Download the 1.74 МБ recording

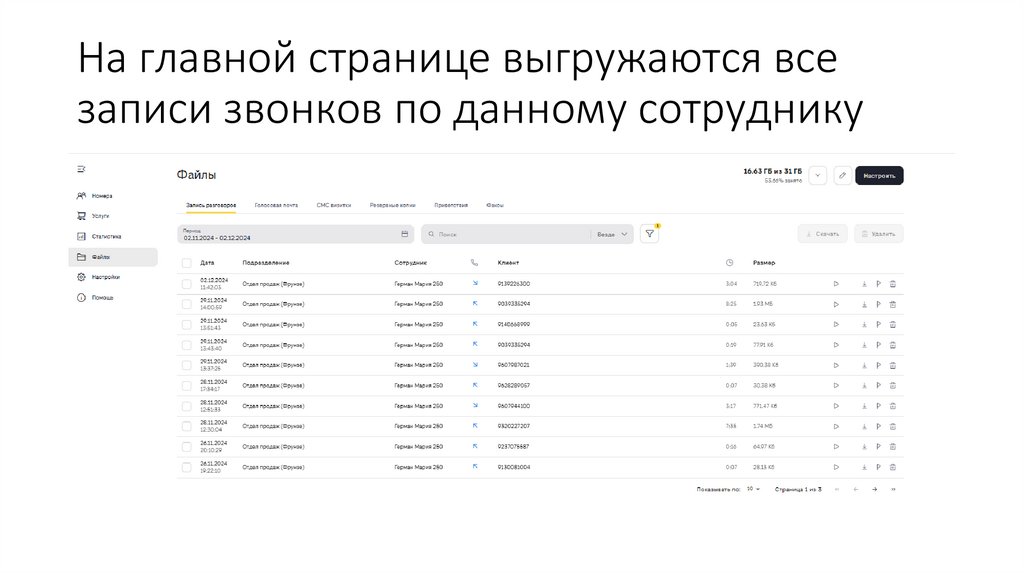pyautogui.click(x=864, y=426)
